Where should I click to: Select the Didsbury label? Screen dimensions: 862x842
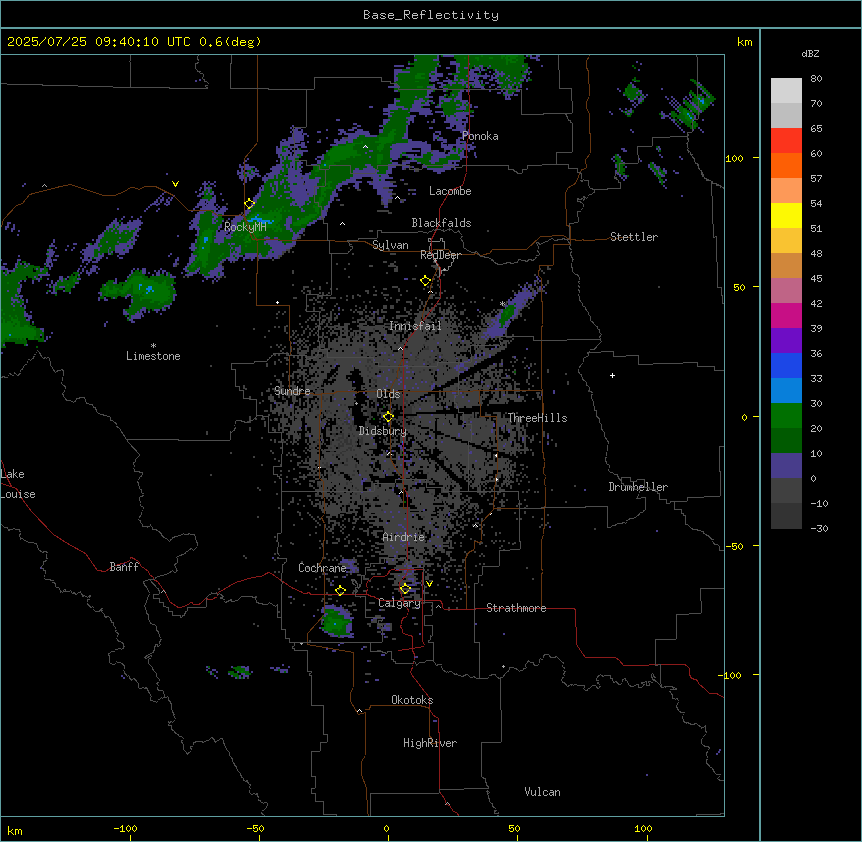click(383, 431)
